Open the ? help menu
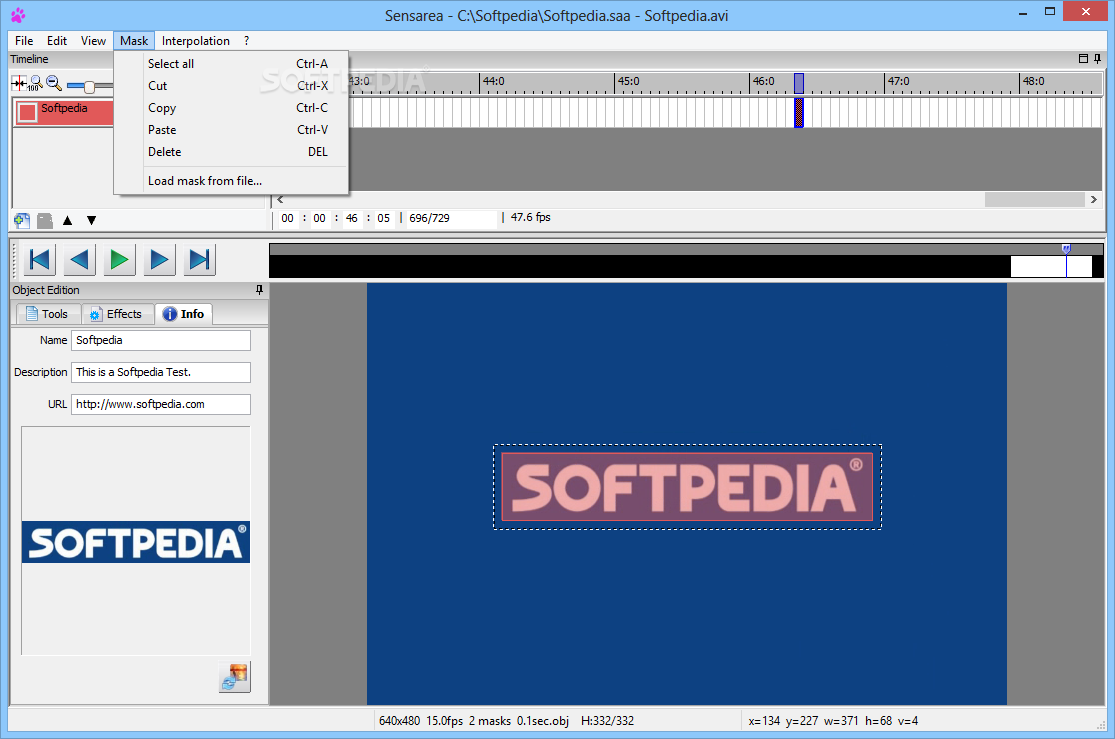 coord(247,41)
